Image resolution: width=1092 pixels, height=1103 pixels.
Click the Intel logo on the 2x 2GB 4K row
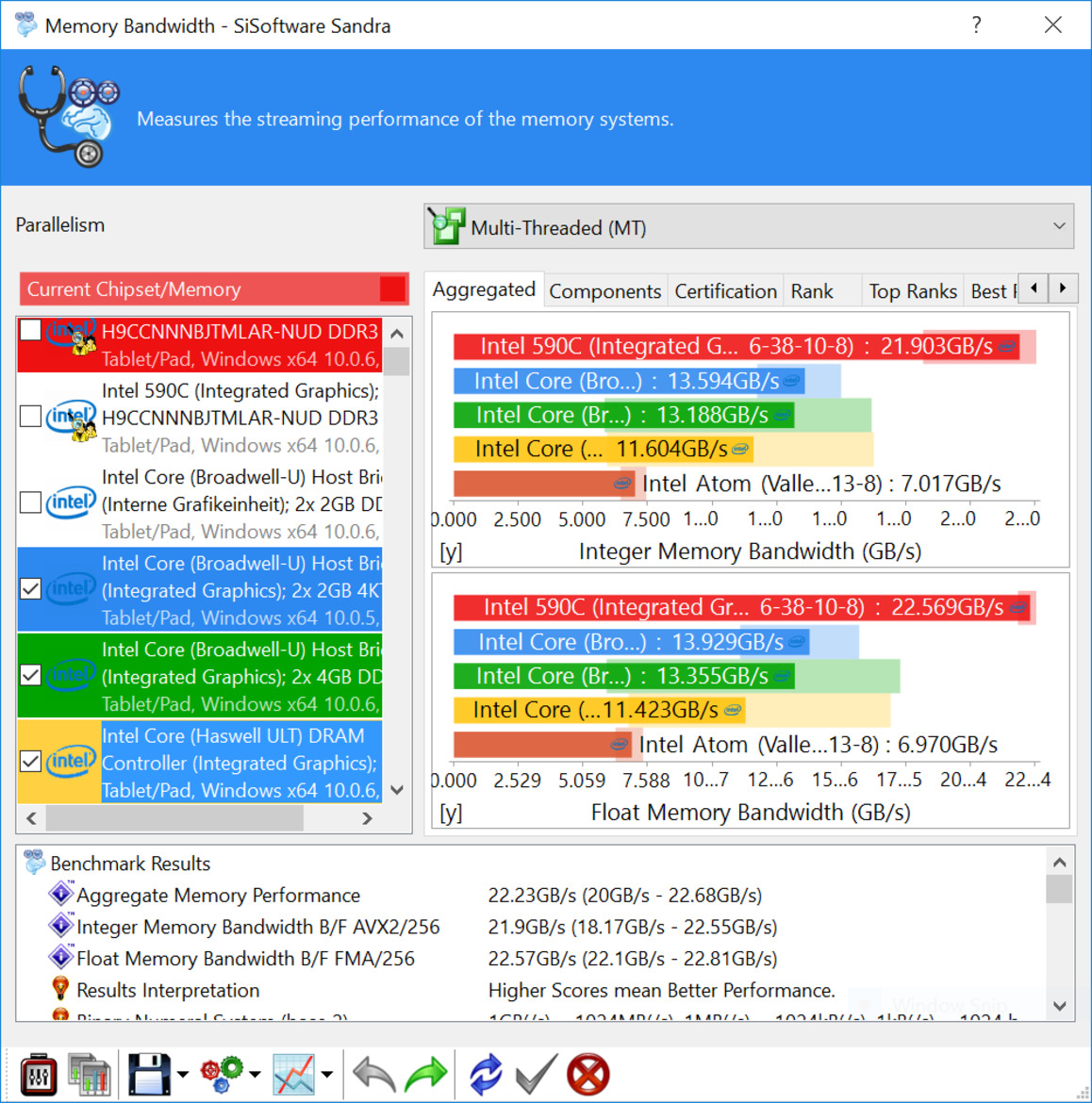71,589
